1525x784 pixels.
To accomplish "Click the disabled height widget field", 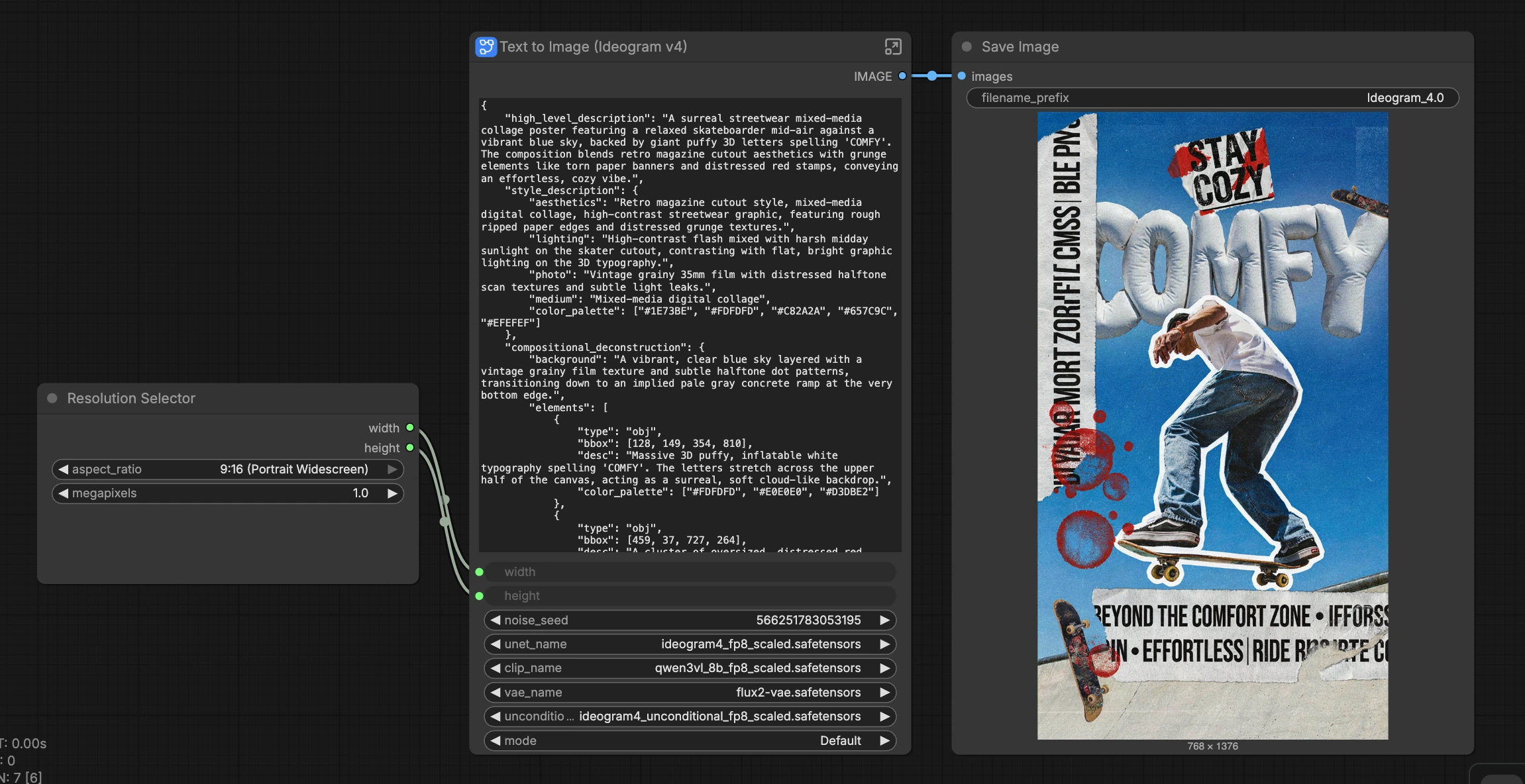I will pyautogui.click(x=690, y=596).
